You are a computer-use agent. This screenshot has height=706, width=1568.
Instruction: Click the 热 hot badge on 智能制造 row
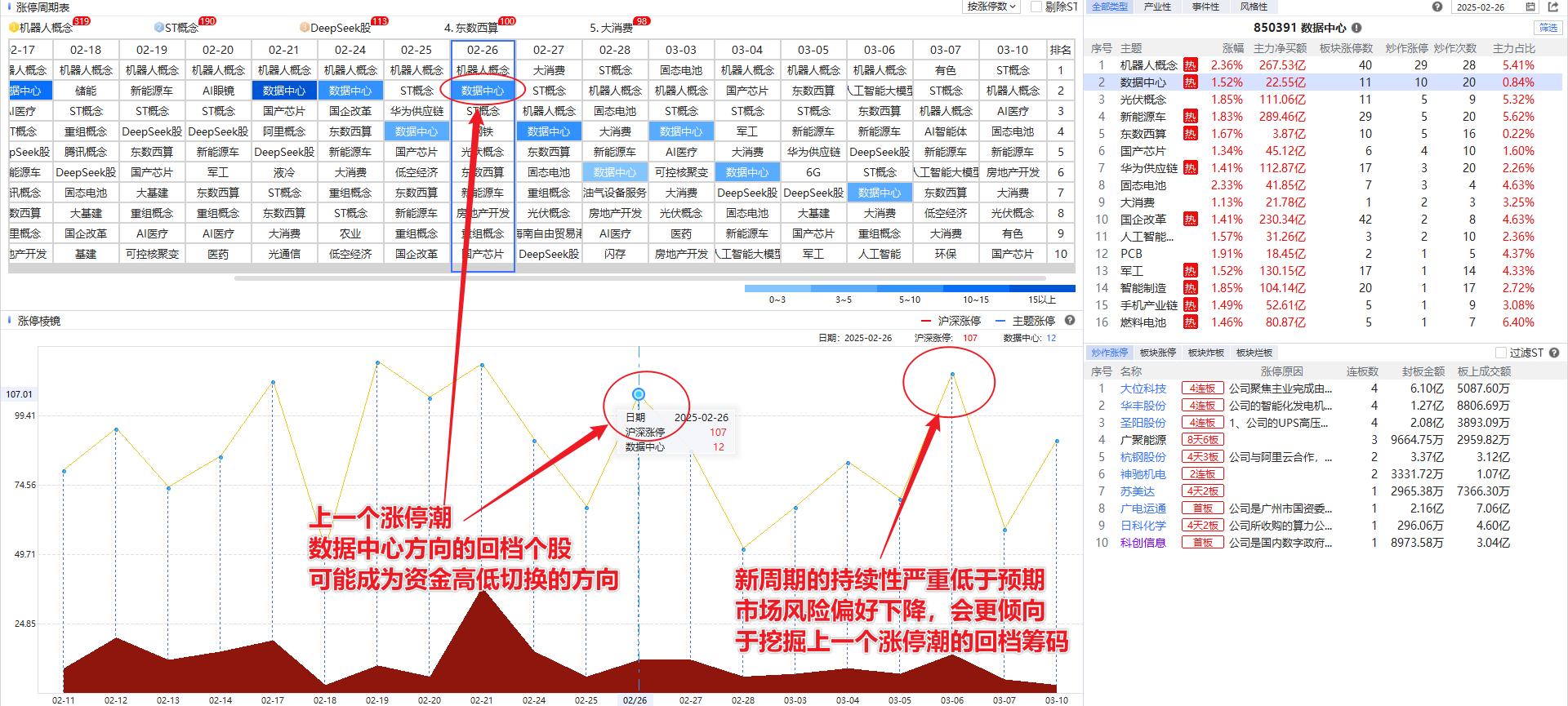(x=1191, y=288)
